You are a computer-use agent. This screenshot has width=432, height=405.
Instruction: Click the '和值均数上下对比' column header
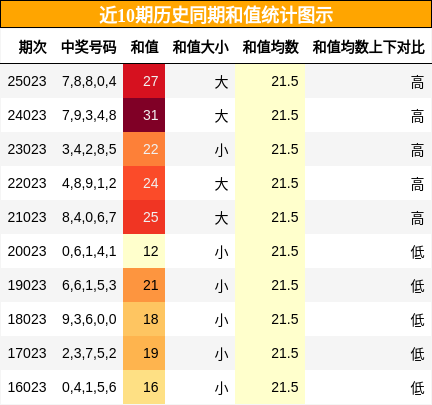(369, 47)
